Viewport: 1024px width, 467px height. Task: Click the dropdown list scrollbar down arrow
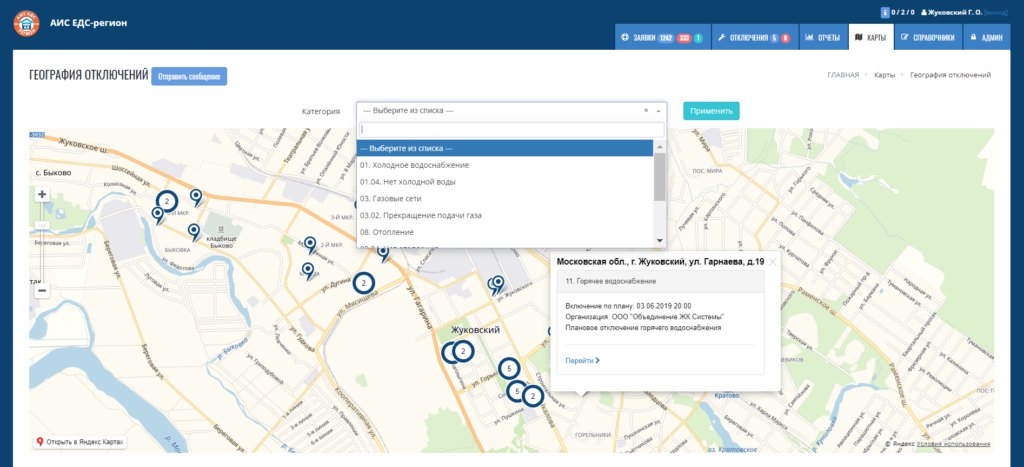click(x=660, y=241)
